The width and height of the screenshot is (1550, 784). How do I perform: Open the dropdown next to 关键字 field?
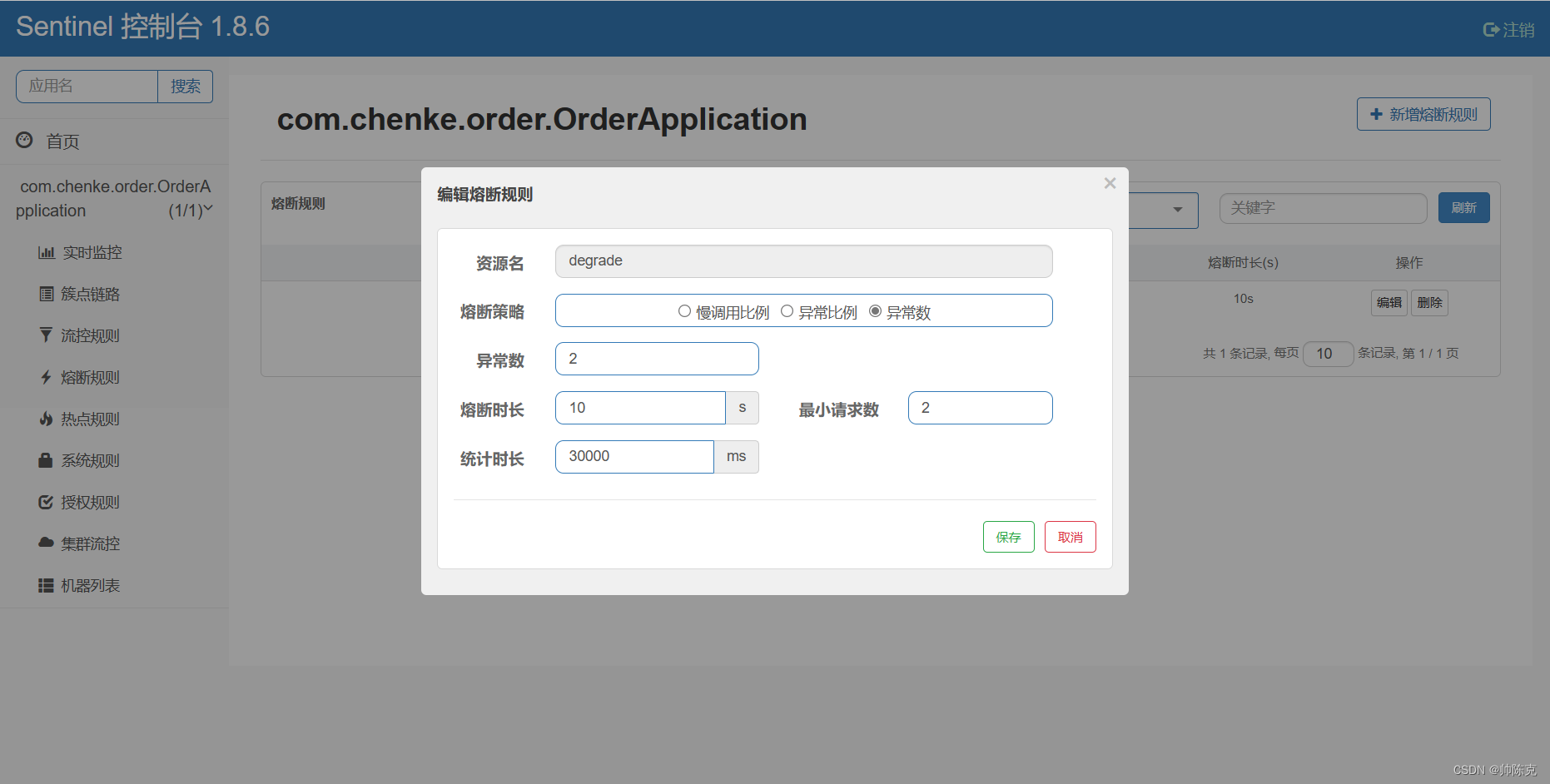click(x=1178, y=210)
